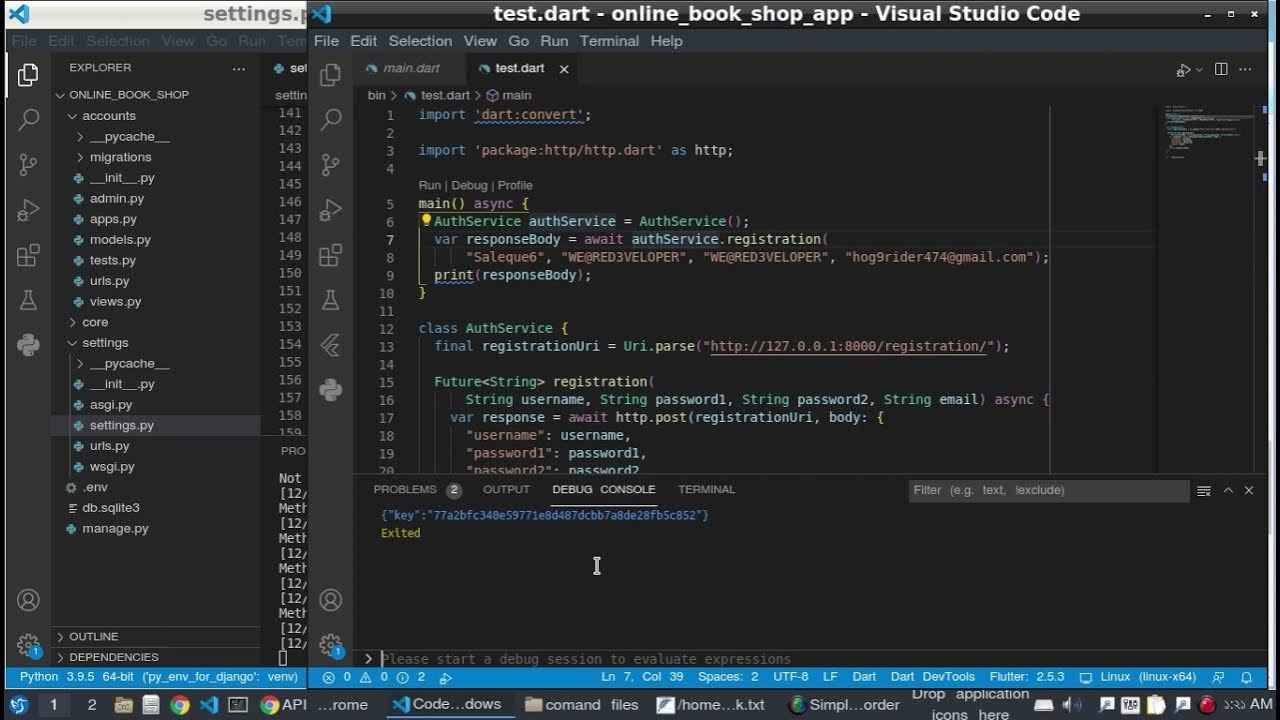This screenshot has height=720, width=1280.
Task: Open Extensions icon in back settings.py window
Action: (x=28, y=256)
